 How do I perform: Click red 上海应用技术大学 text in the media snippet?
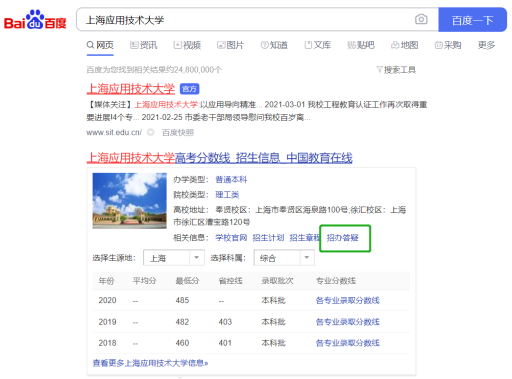166,105
